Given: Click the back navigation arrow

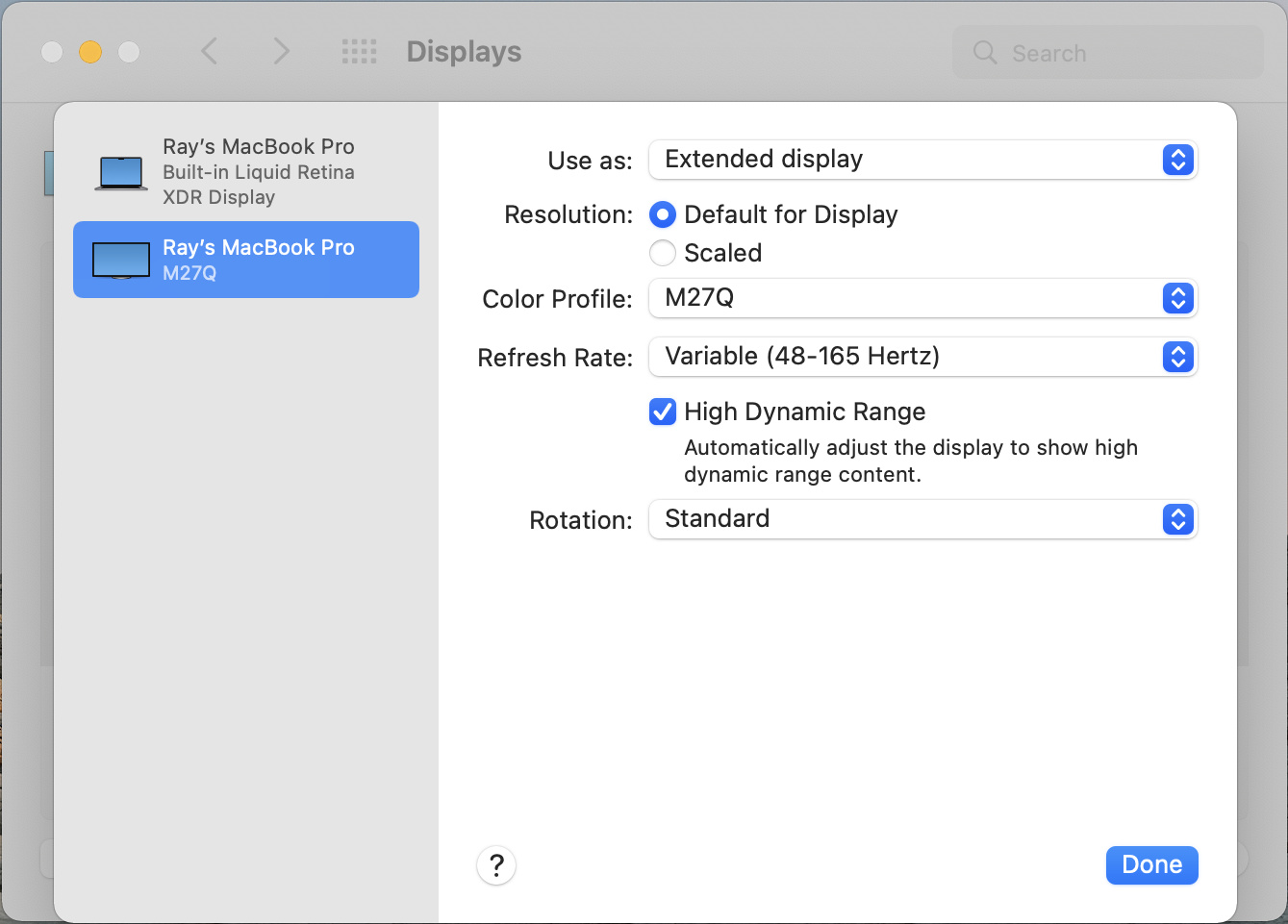Looking at the screenshot, I should point(209,51).
